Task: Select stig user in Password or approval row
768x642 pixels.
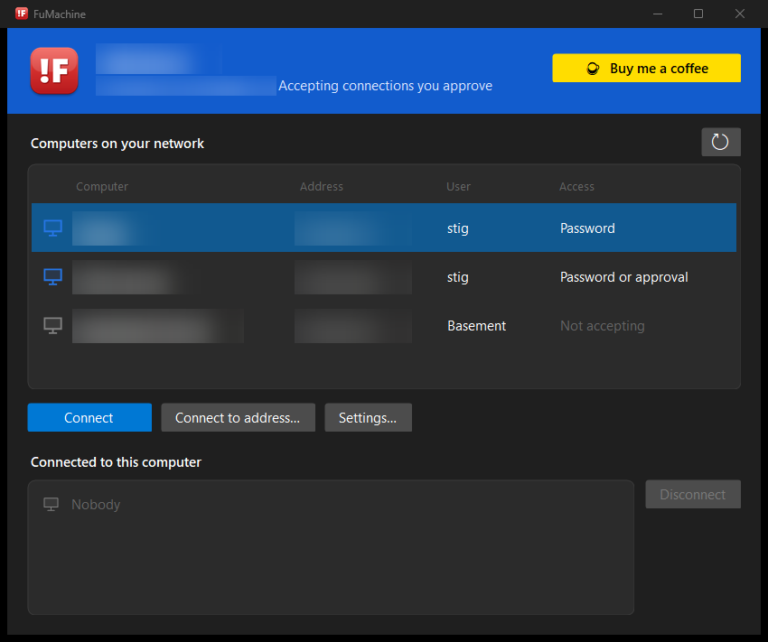Action: pos(457,277)
